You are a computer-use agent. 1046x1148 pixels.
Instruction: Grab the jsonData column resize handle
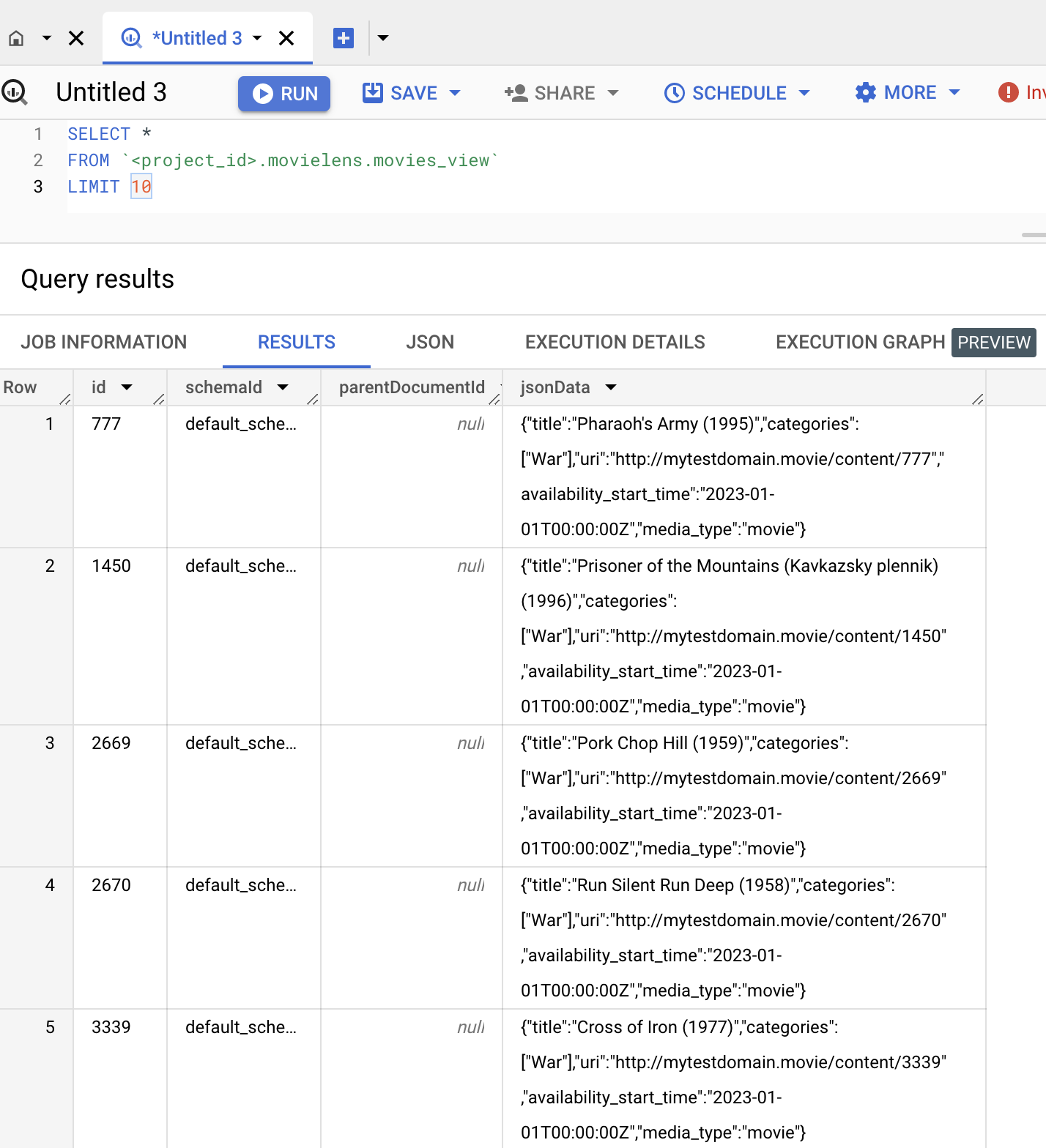[978, 399]
